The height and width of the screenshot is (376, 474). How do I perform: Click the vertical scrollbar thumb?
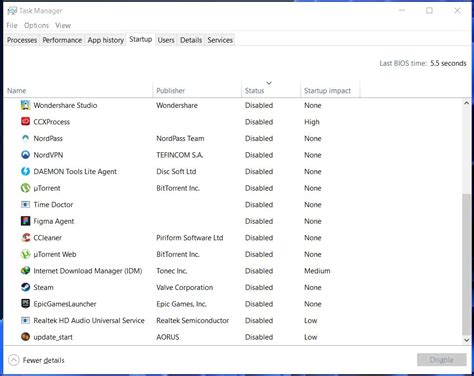[466, 264]
